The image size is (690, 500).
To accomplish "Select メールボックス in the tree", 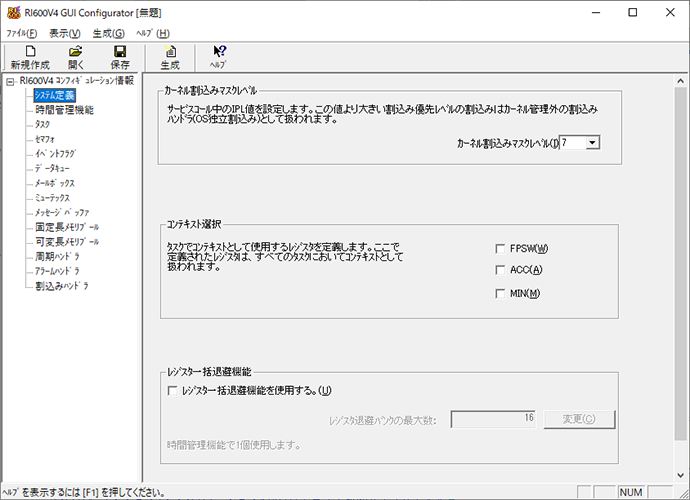I will (55, 183).
